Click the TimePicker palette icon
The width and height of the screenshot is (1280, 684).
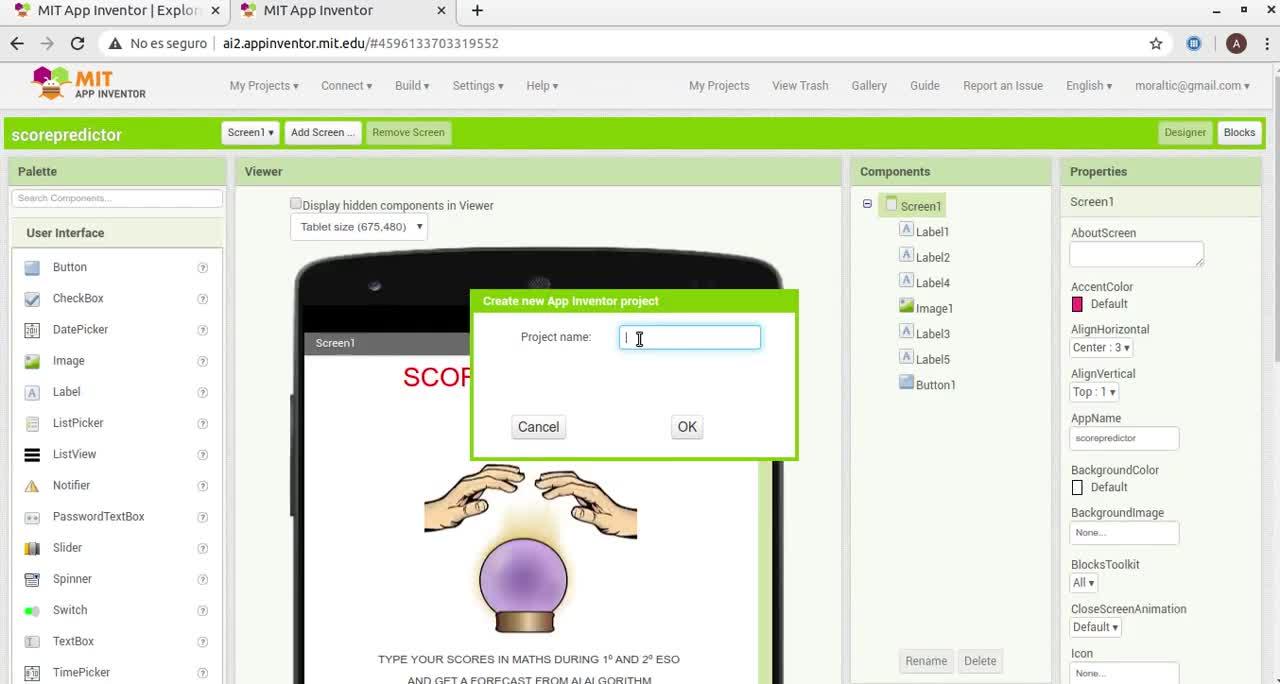tap(32, 673)
